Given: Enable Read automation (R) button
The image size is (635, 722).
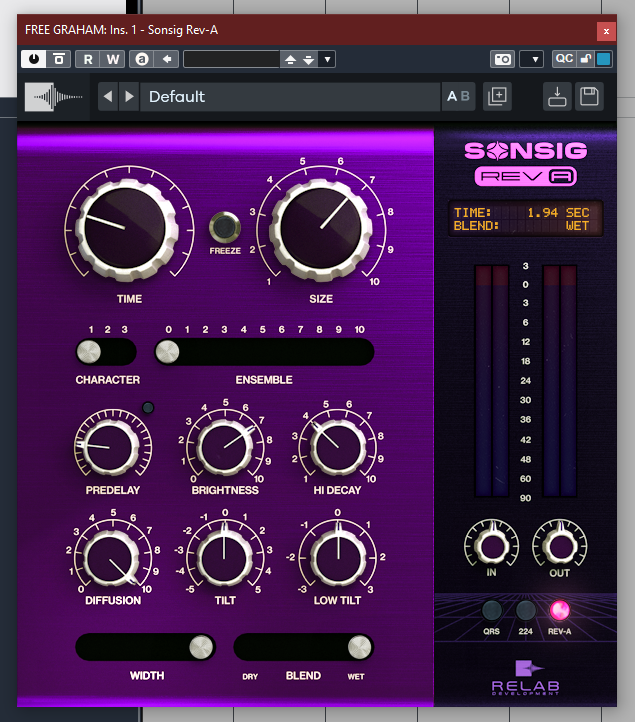Looking at the screenshot, I should (x=88, y=59).
